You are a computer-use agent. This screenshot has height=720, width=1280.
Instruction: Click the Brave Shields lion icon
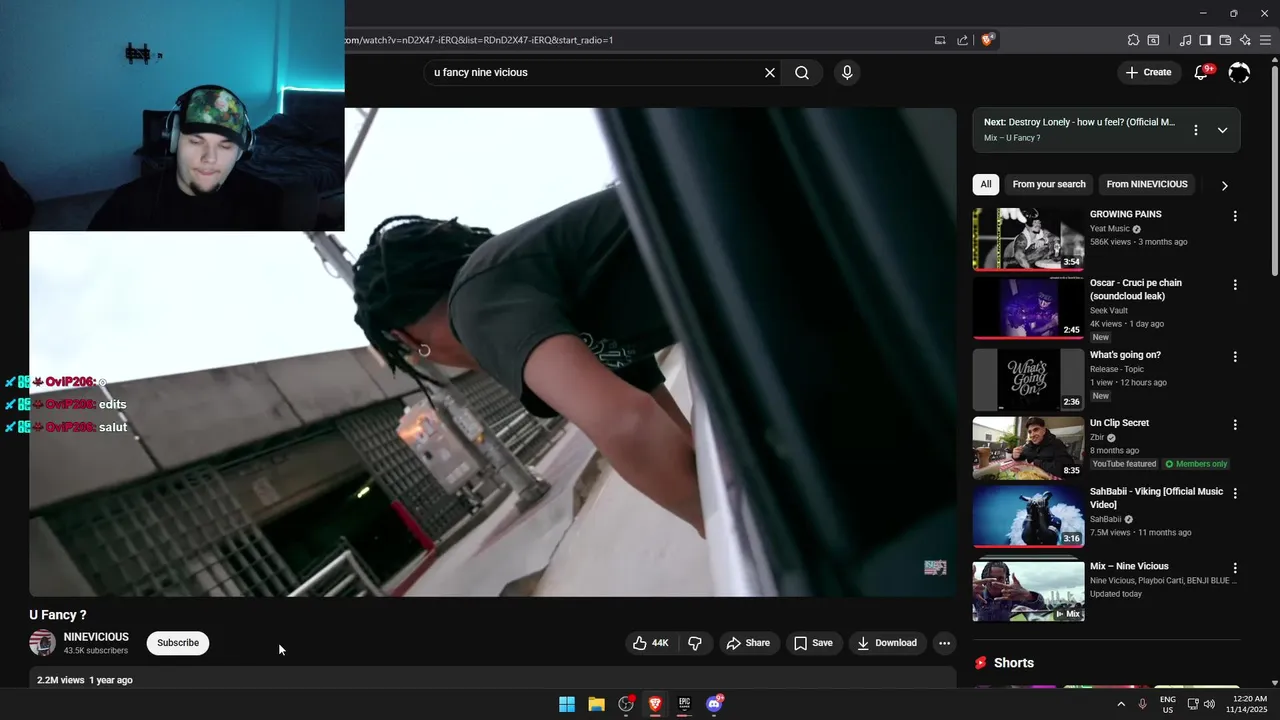pos(987,40)
